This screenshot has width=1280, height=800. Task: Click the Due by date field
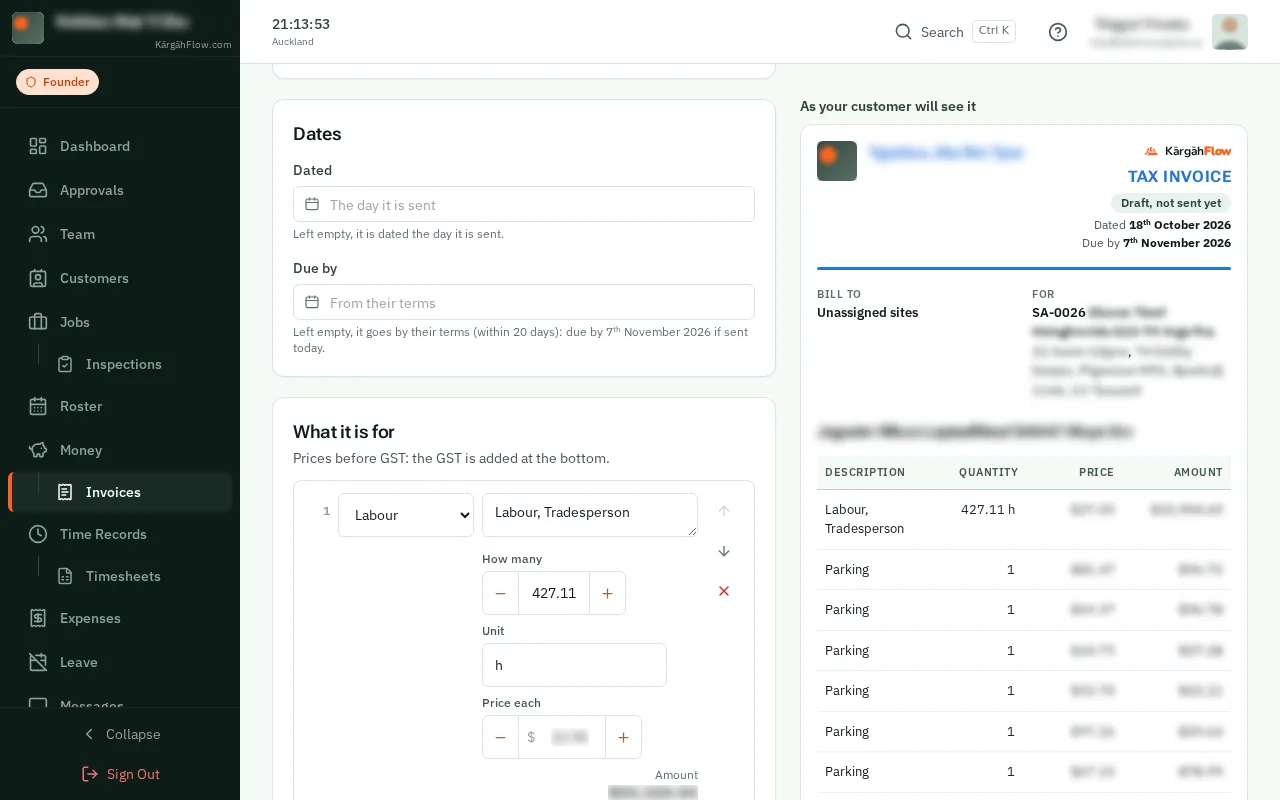(x=524, y=302)
